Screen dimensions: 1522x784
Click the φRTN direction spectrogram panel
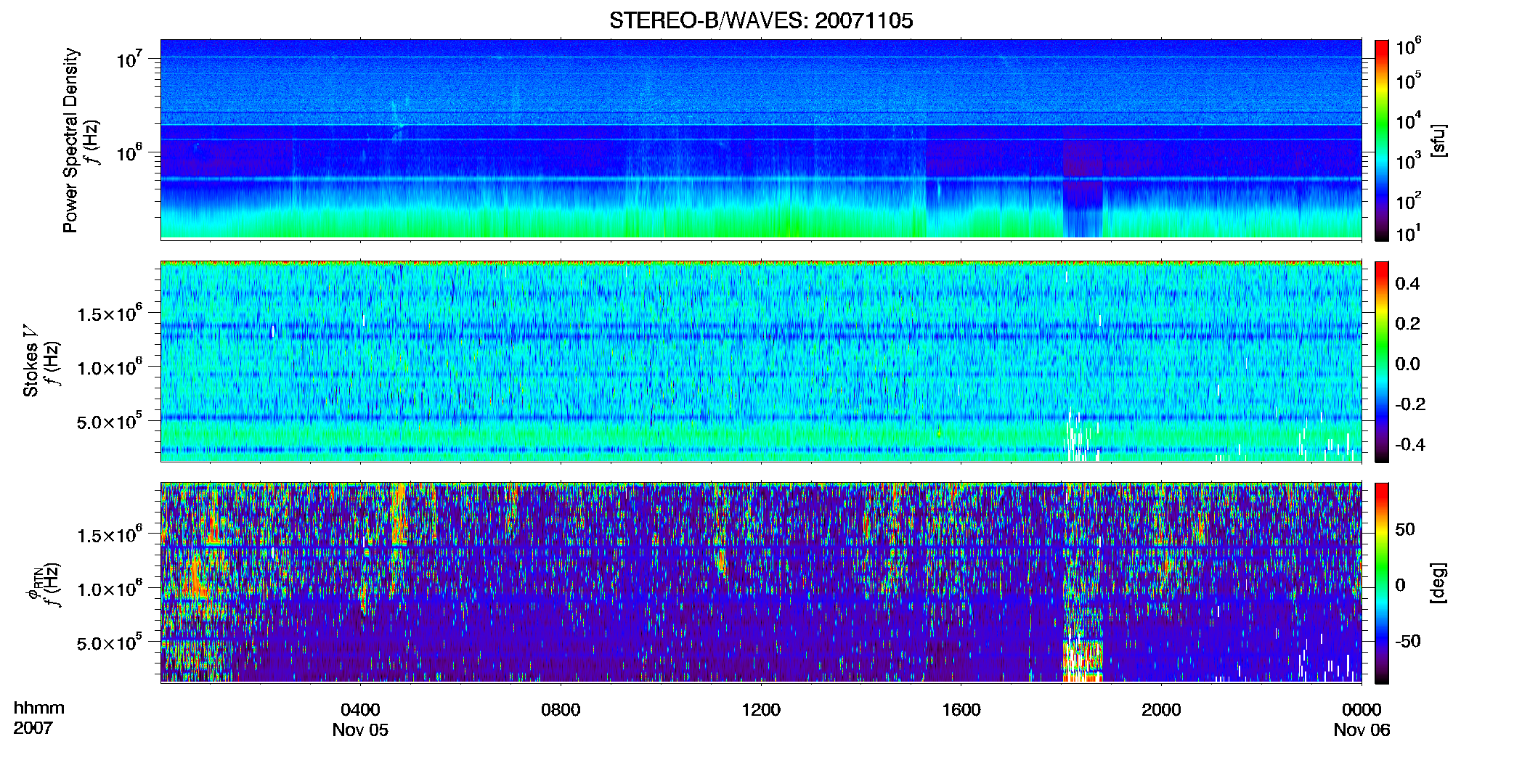(761, 582)
